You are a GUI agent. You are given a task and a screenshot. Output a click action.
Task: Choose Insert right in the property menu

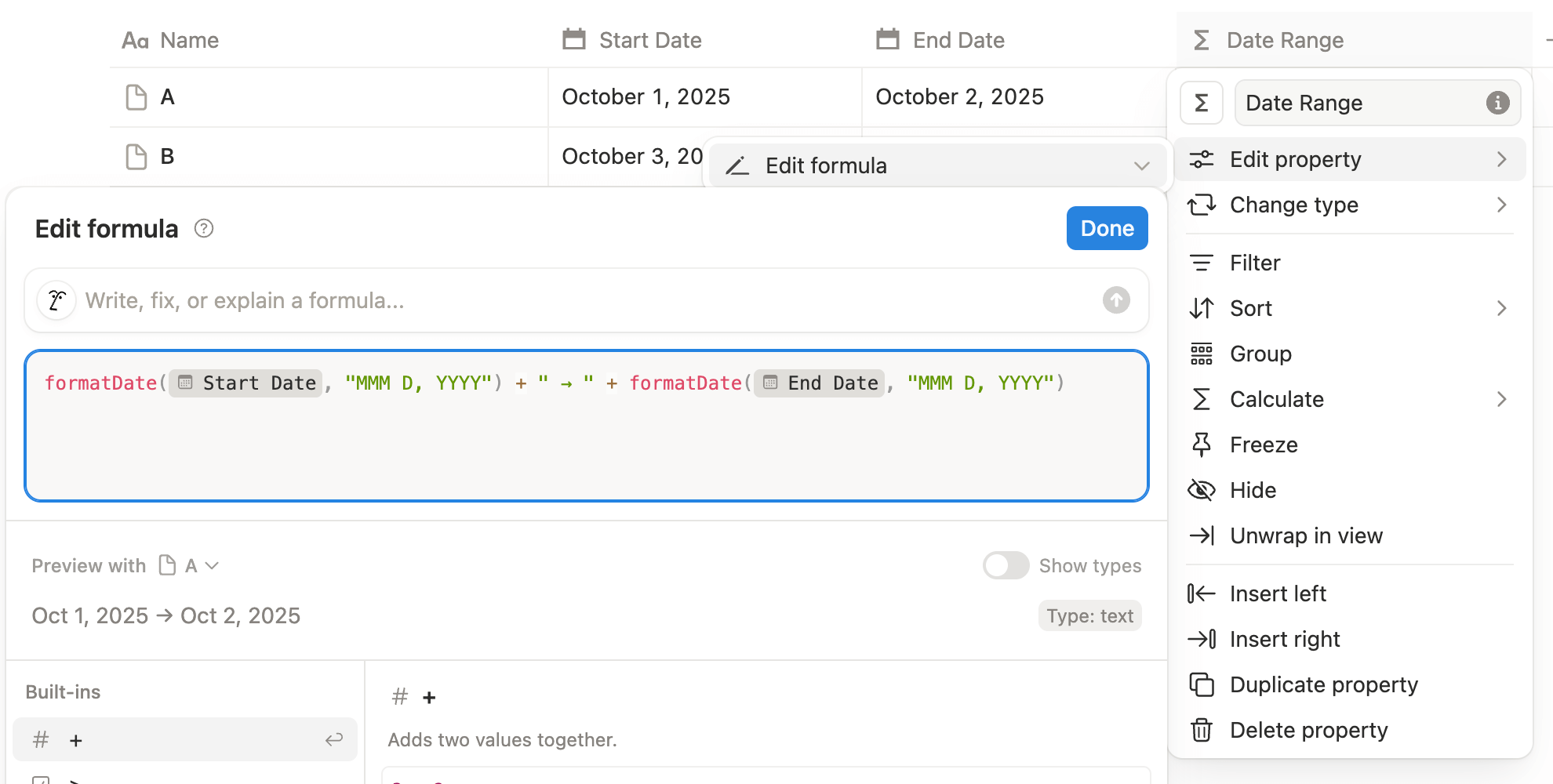(x=1285, y=639)
